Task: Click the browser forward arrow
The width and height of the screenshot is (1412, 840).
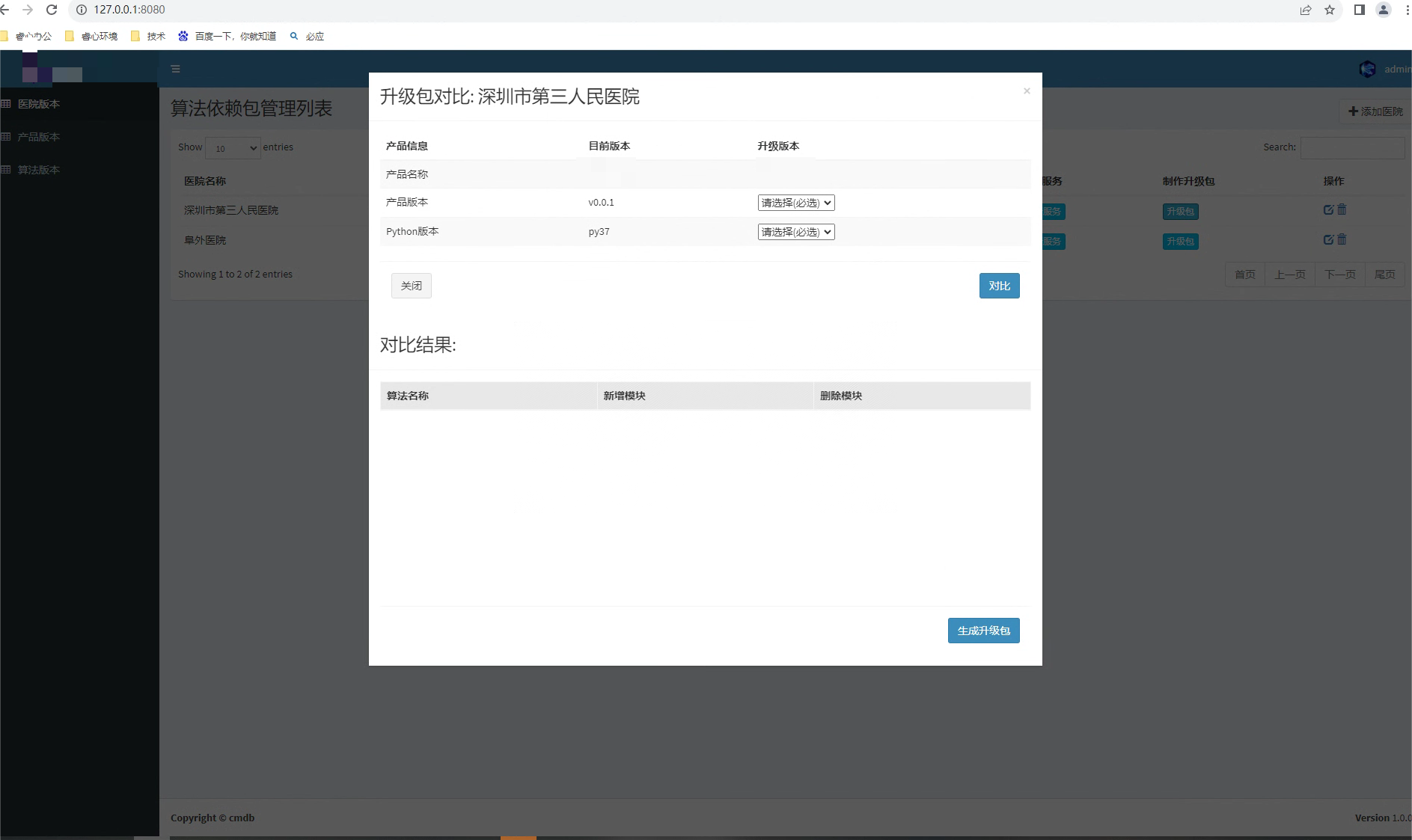Action: (28, 10)
